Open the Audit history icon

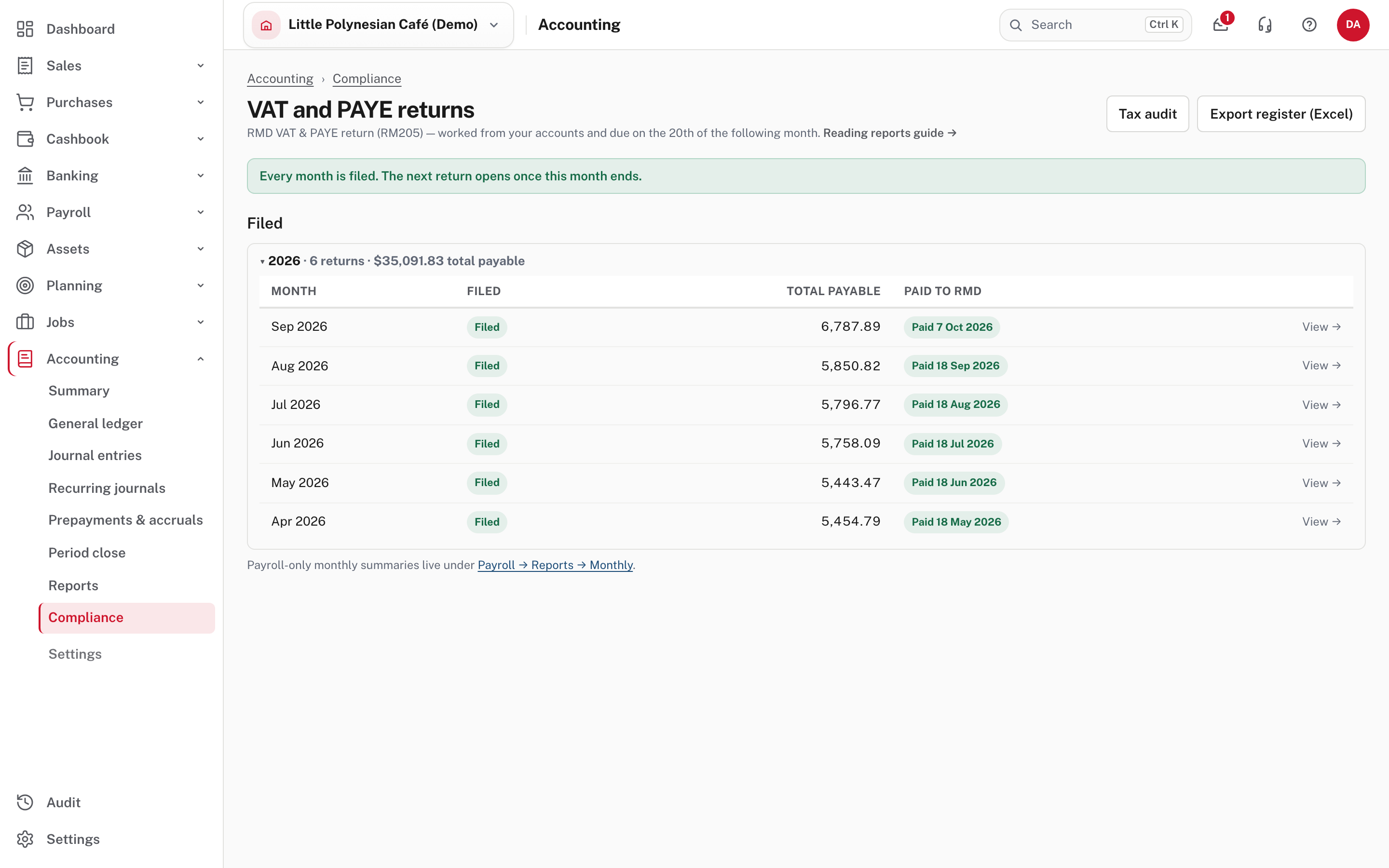click(25, 802)
